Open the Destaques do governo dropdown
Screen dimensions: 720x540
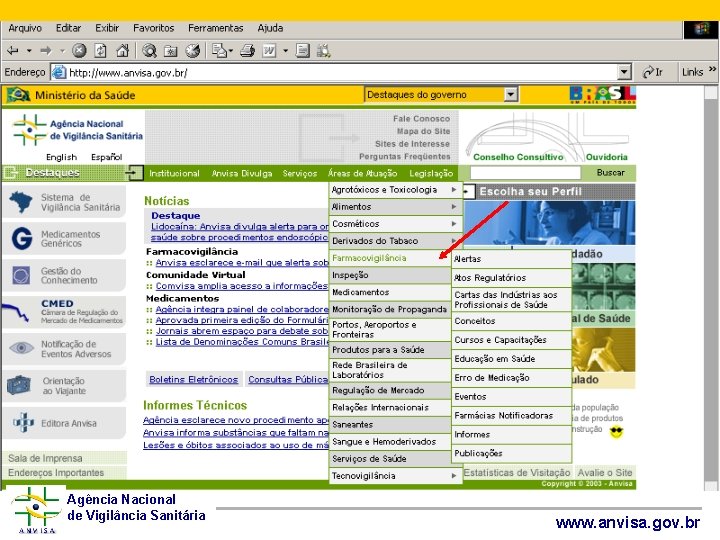pos(511,95)
